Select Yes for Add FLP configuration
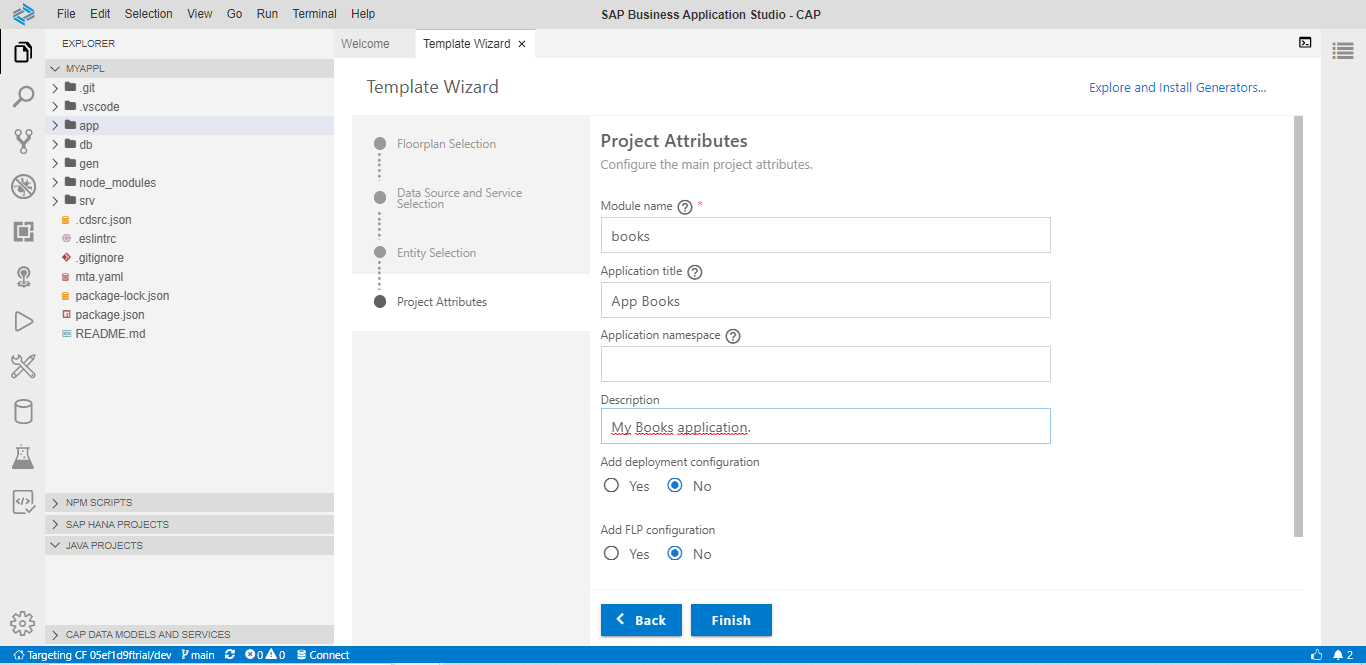1366x665 pixels. click(611, 554)
